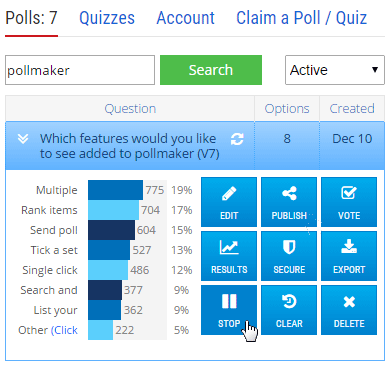The width and height of the screenshot is (390, 366).
Task: Click the EDIT pencil icon button
Action: click(229, 202)
